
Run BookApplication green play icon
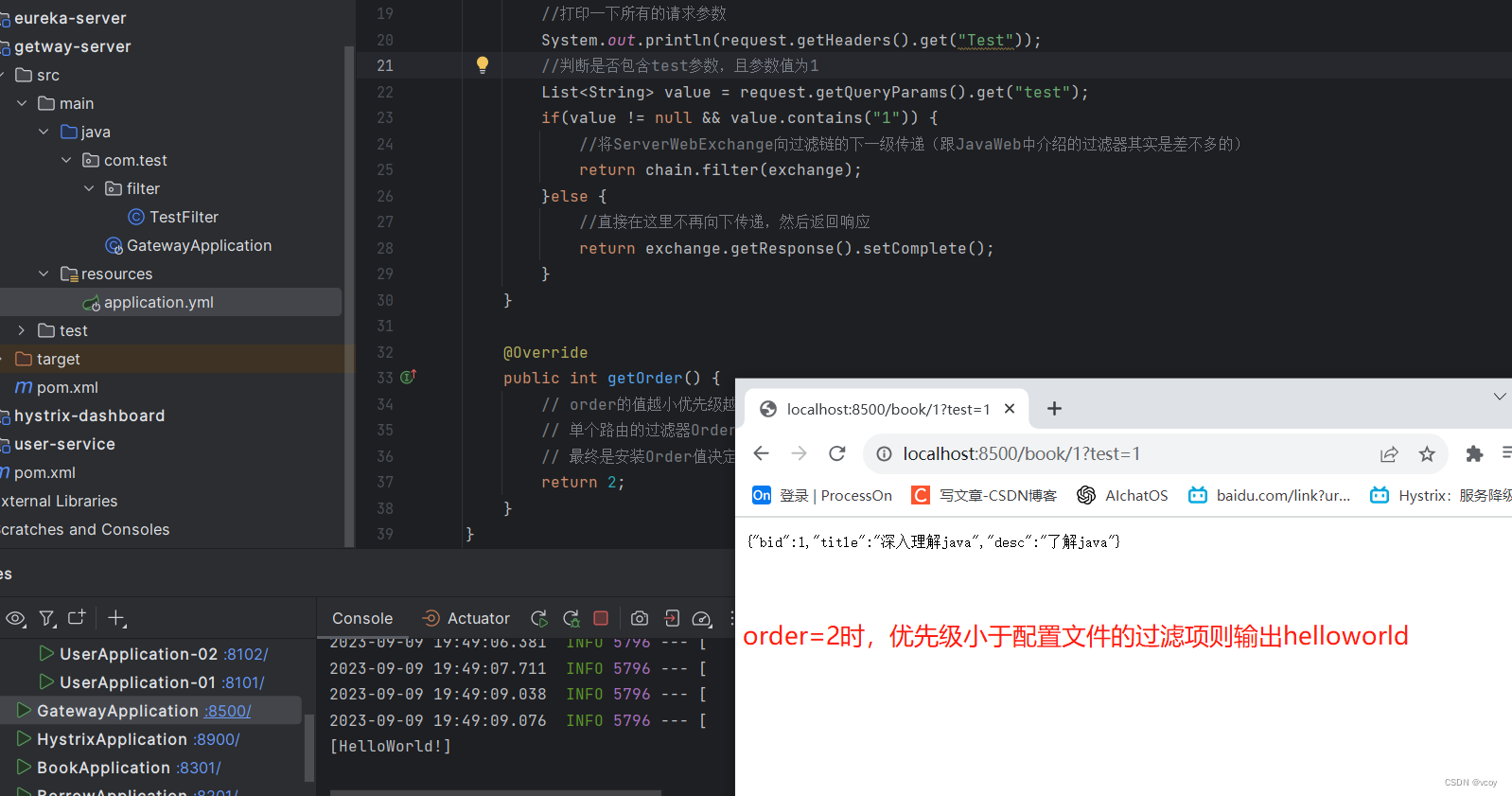coord(24,767)
